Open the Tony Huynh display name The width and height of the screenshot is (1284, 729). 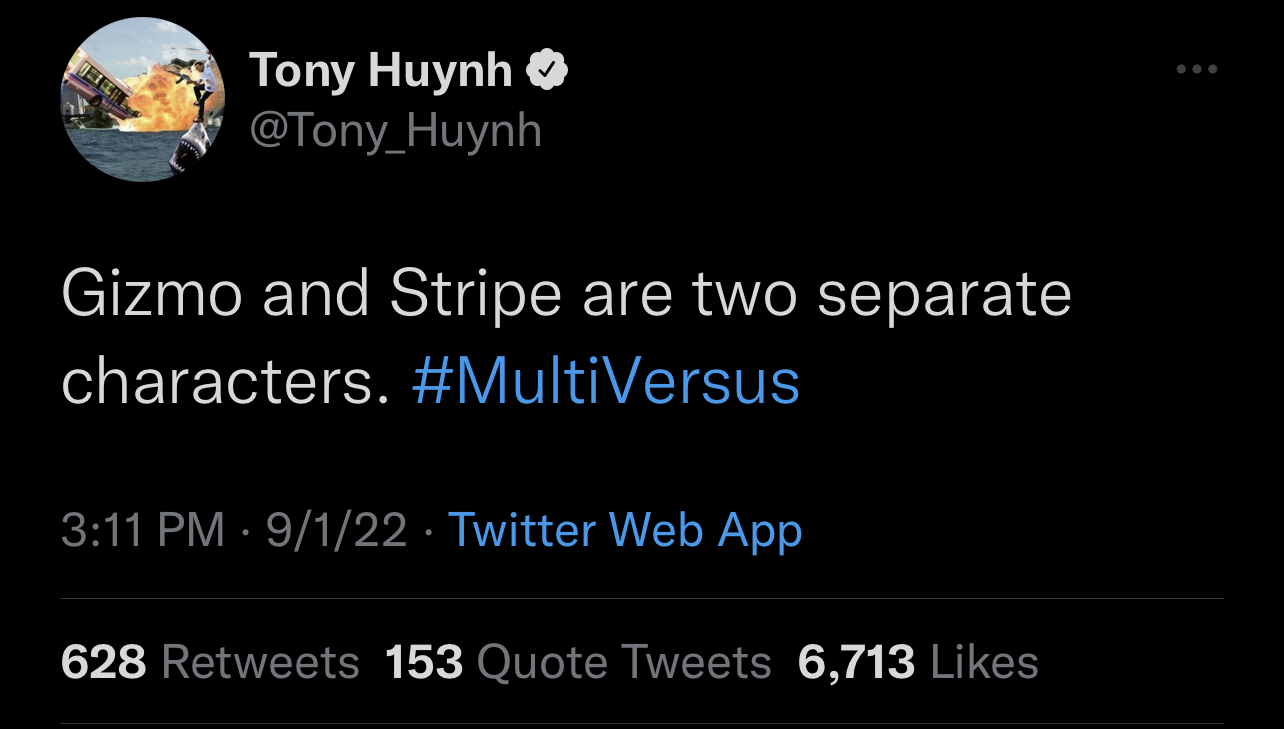click(x=380, y=71)
